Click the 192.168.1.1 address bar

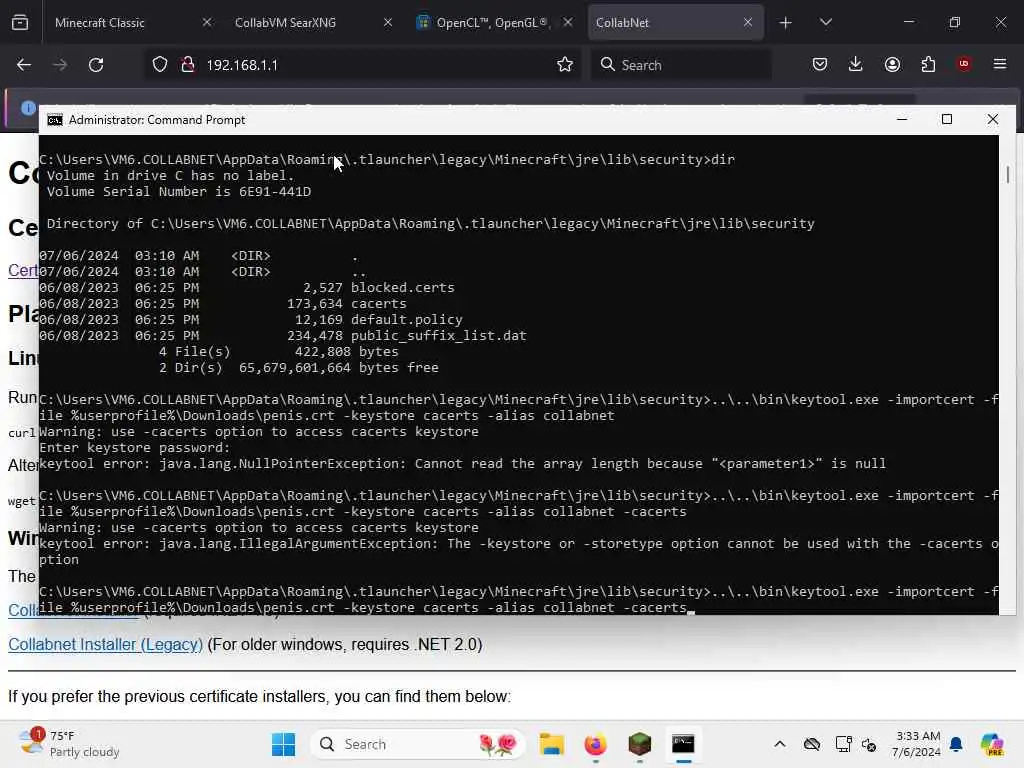(x=363, y=65)
